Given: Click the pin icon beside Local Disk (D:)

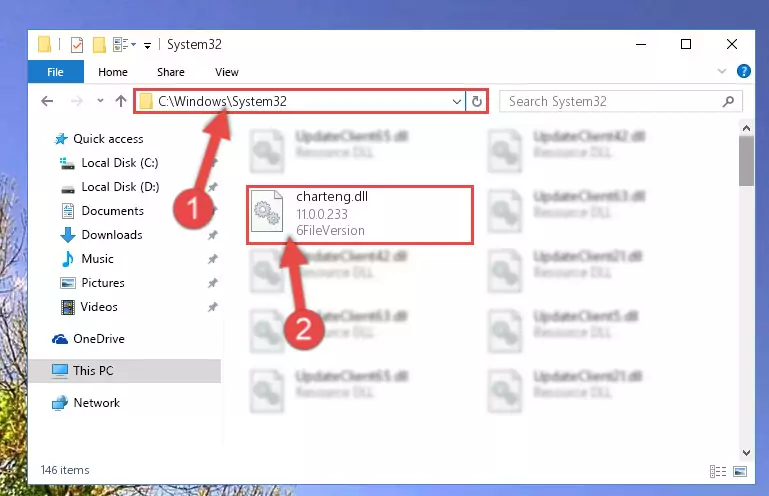Looking at the screenshot, I should (x=212, y=187).
